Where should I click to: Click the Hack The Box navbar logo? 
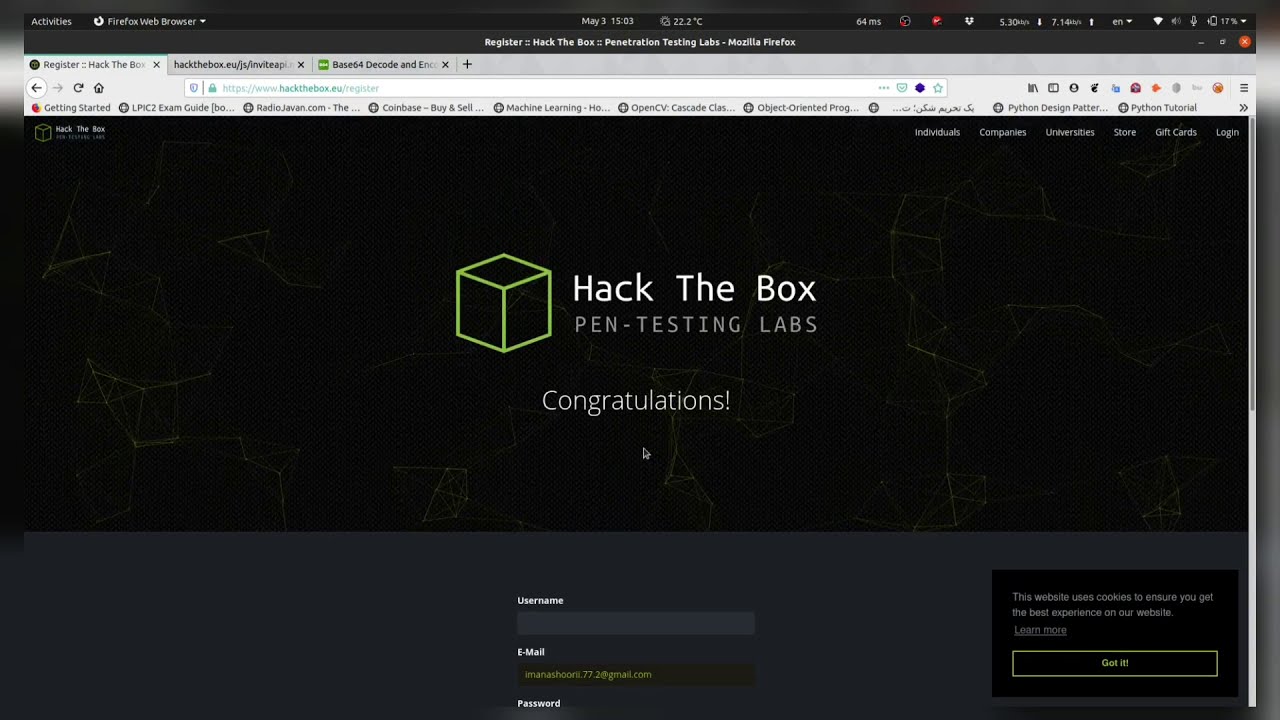70,132
